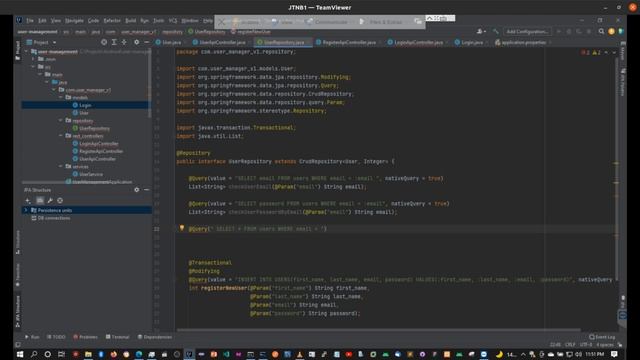Click the plus add icon in JPA Structure
Screen dimensions: 640x360
tap(28, 200)
